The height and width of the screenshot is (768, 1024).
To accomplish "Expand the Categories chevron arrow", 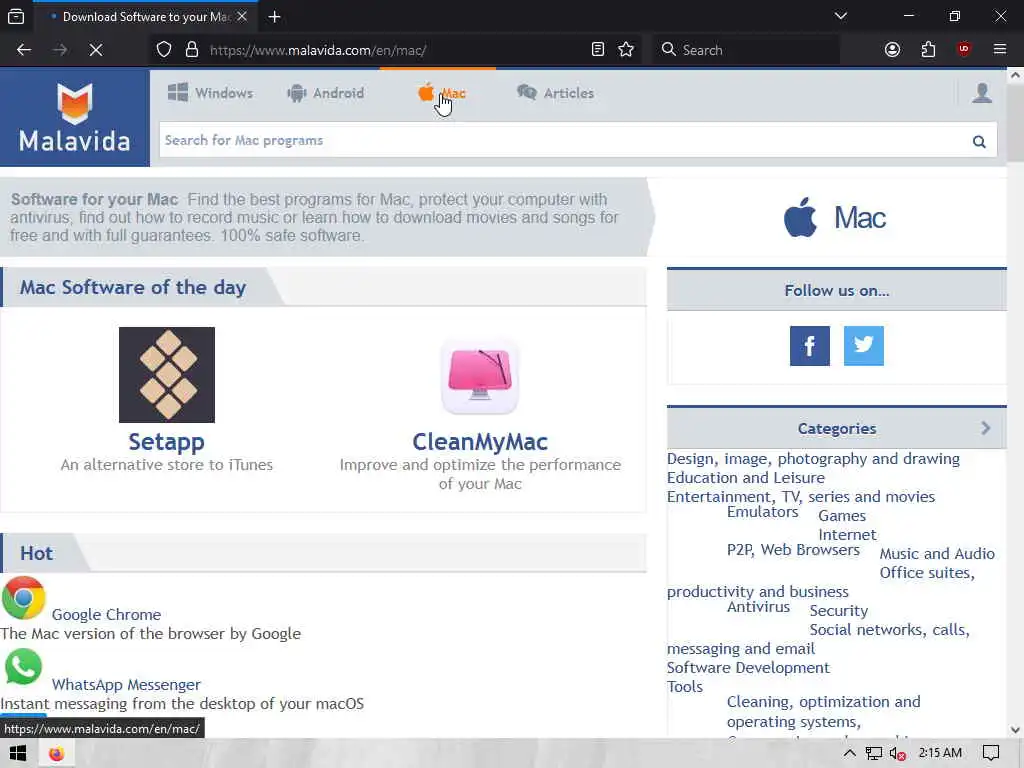I will coord(985,428).
